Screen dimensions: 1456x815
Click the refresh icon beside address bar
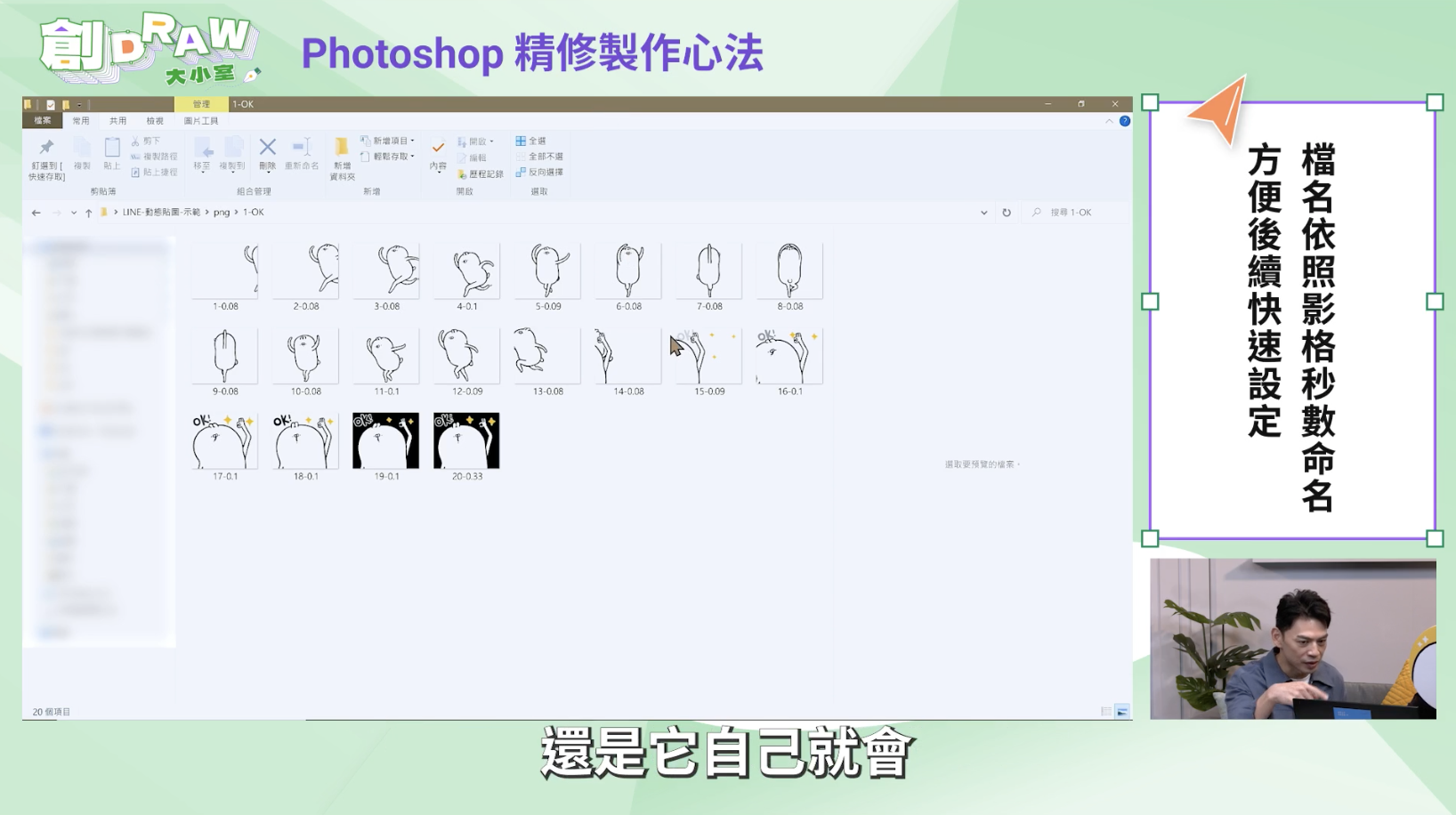pyautogui.click(x=1007, y=213)
